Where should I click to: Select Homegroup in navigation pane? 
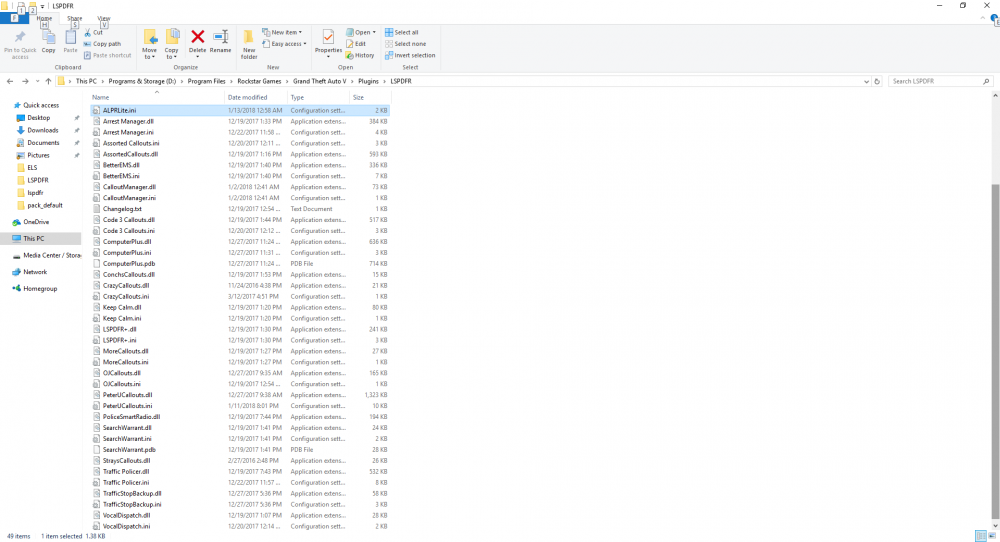tap(40, 288)
